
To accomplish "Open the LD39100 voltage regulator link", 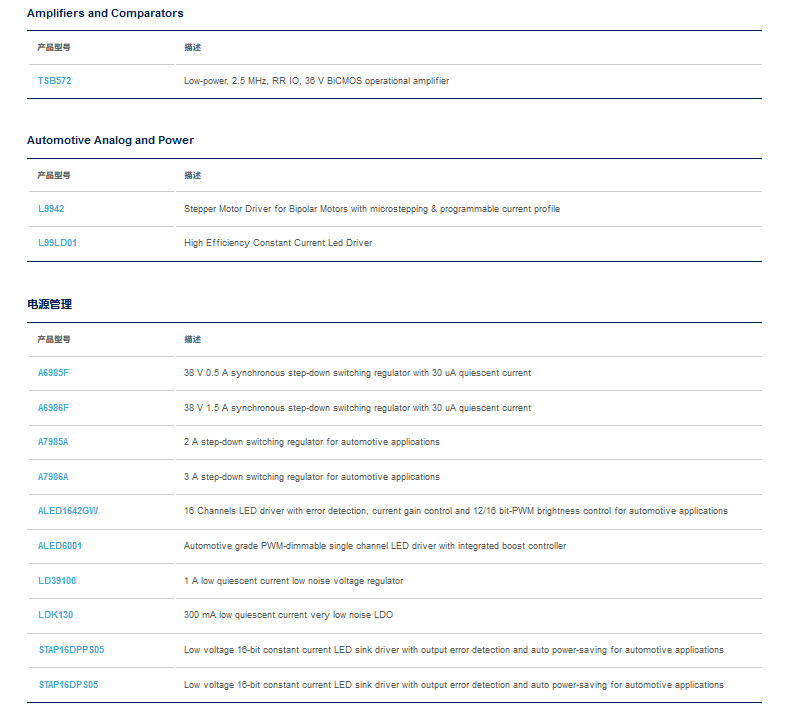I will point(57,580).
